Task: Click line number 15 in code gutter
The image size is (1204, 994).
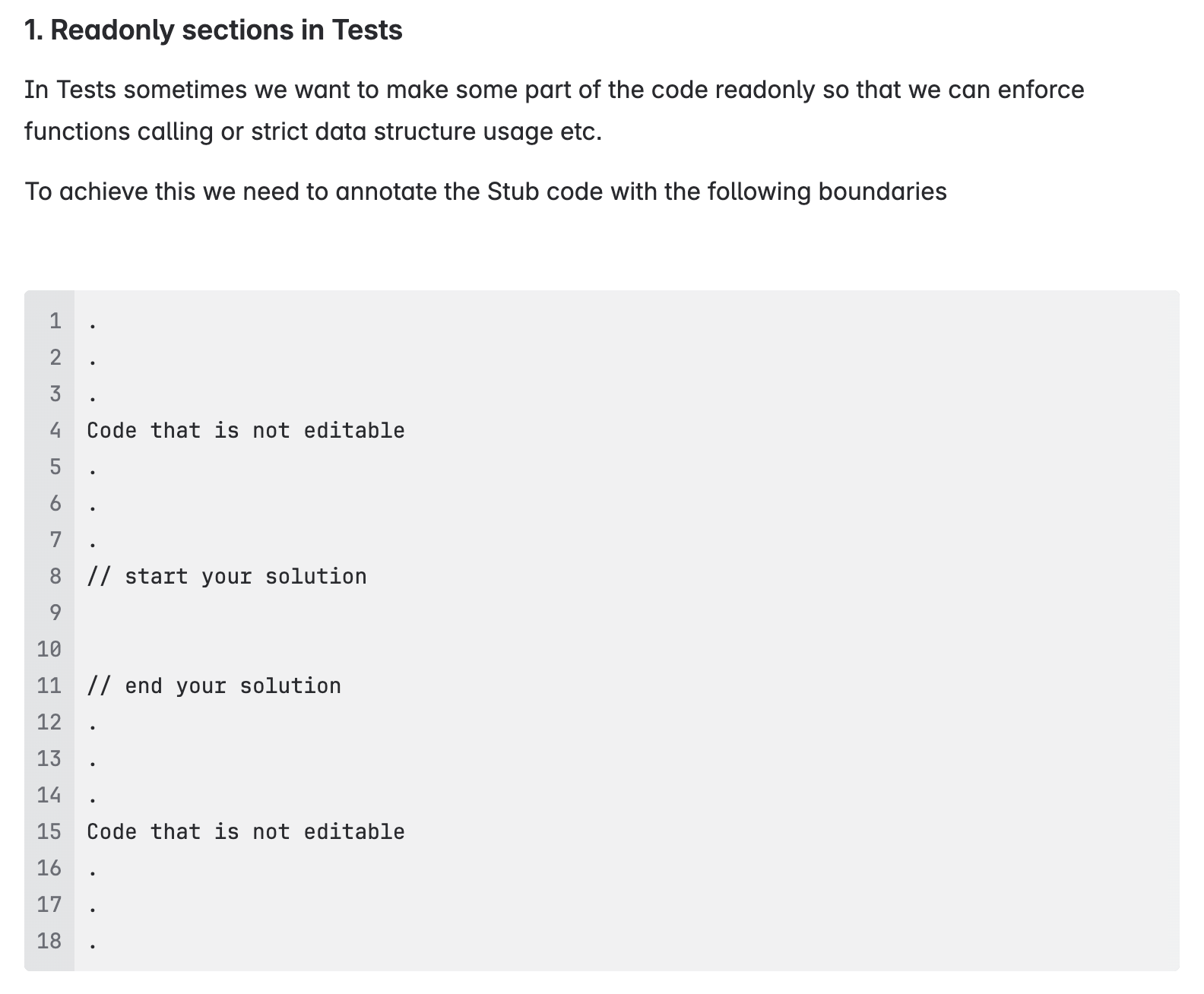Action: pos(49,832)
